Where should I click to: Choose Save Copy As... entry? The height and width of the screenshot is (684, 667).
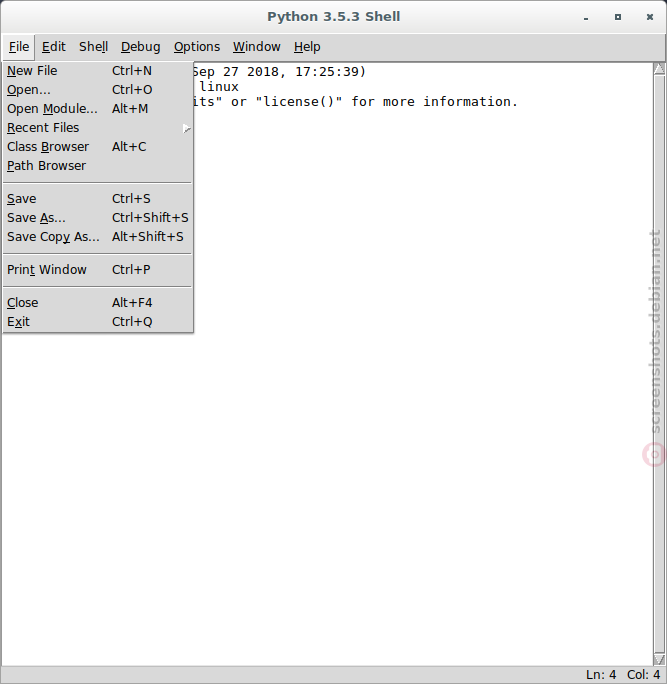[x=98, y=237]
